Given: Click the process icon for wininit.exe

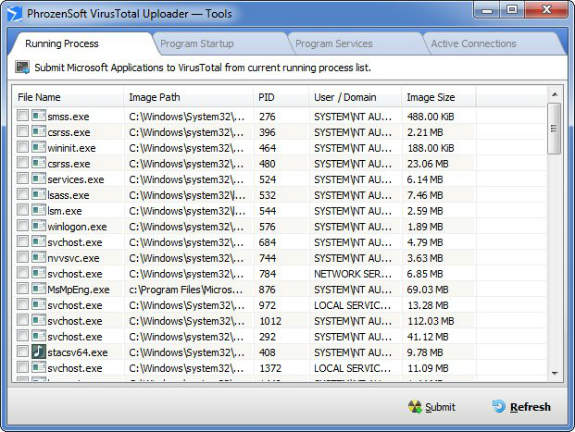Looking at the screenshot, I should [x=39, y=147].
